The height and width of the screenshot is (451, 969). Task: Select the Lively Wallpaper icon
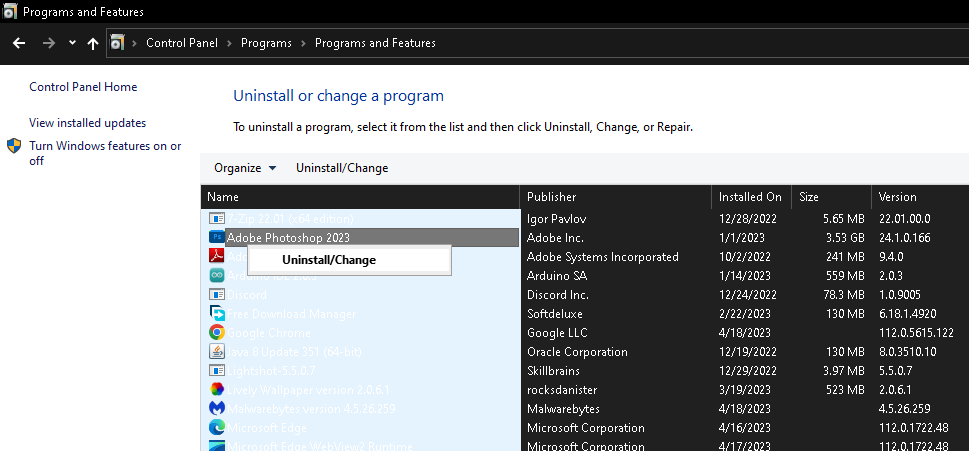click(216, 390)
